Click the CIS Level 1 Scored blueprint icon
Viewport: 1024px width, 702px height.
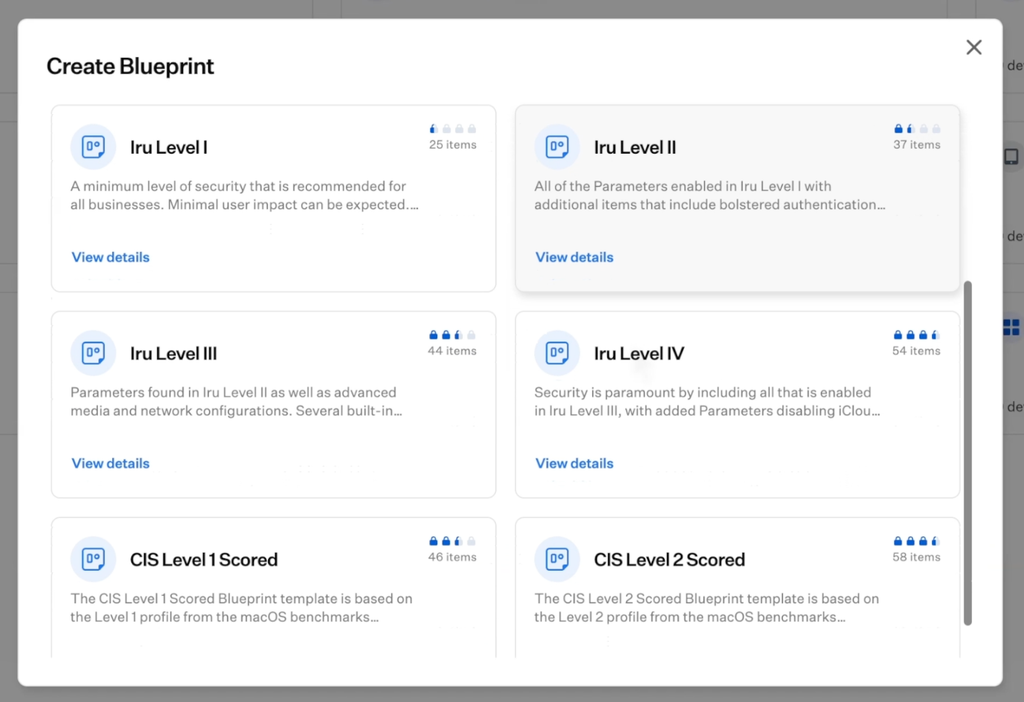pos(93,560)
